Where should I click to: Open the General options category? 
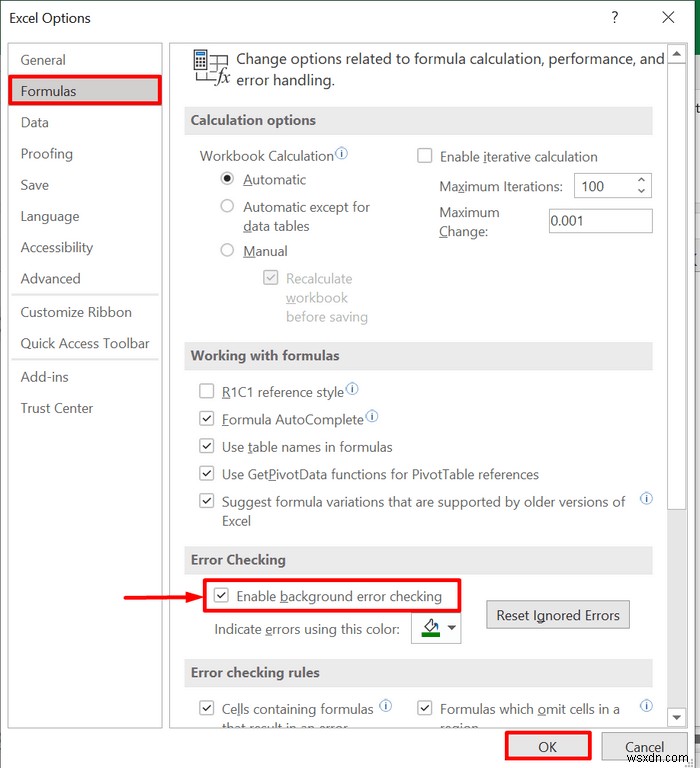85,60
